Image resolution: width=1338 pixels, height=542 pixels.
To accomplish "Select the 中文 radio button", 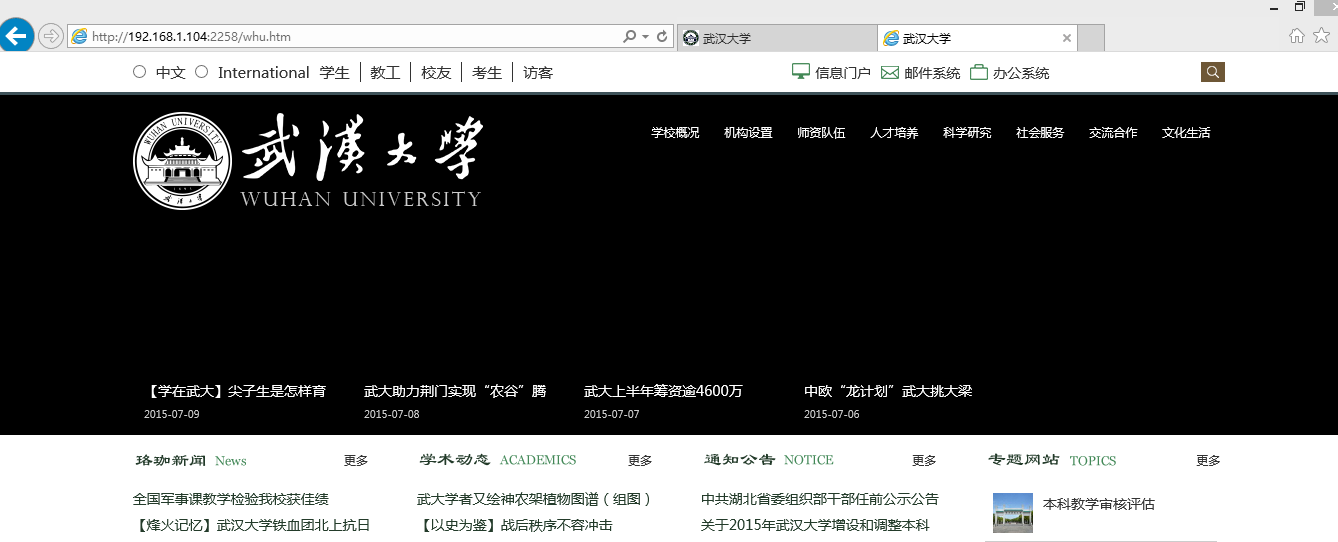I will click(140, 72).
